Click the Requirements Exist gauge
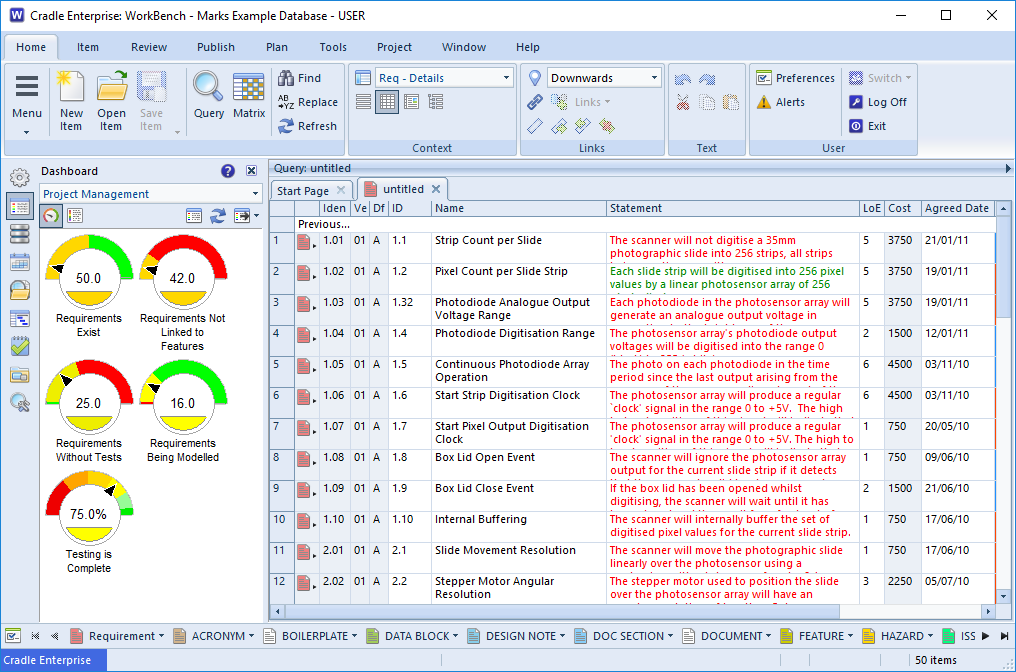The image size is (1016, 672). point(89,272)
